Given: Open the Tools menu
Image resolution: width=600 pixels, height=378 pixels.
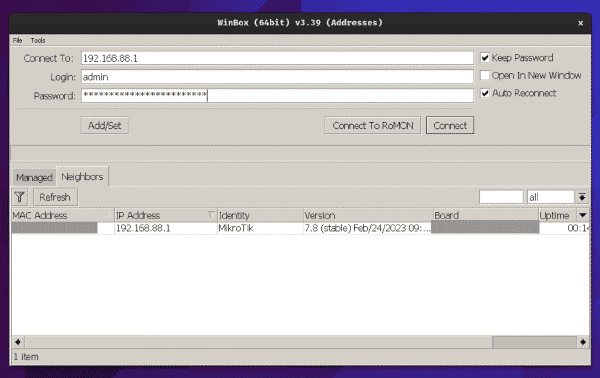Looking at the screenshot, I should click(x=38, y=40).
